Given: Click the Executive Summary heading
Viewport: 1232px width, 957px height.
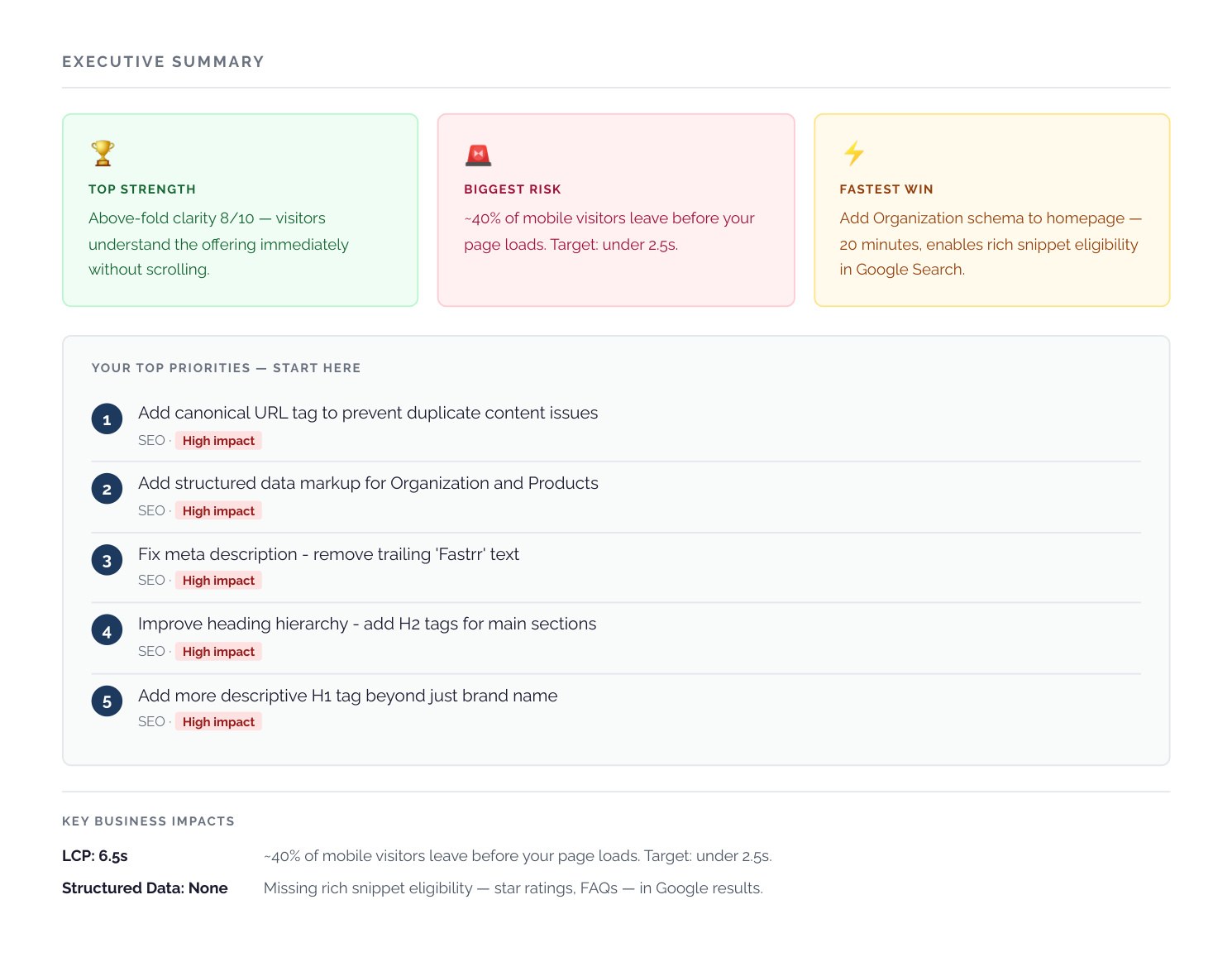Looking at the screenshot, I should [x=163, y=62].
